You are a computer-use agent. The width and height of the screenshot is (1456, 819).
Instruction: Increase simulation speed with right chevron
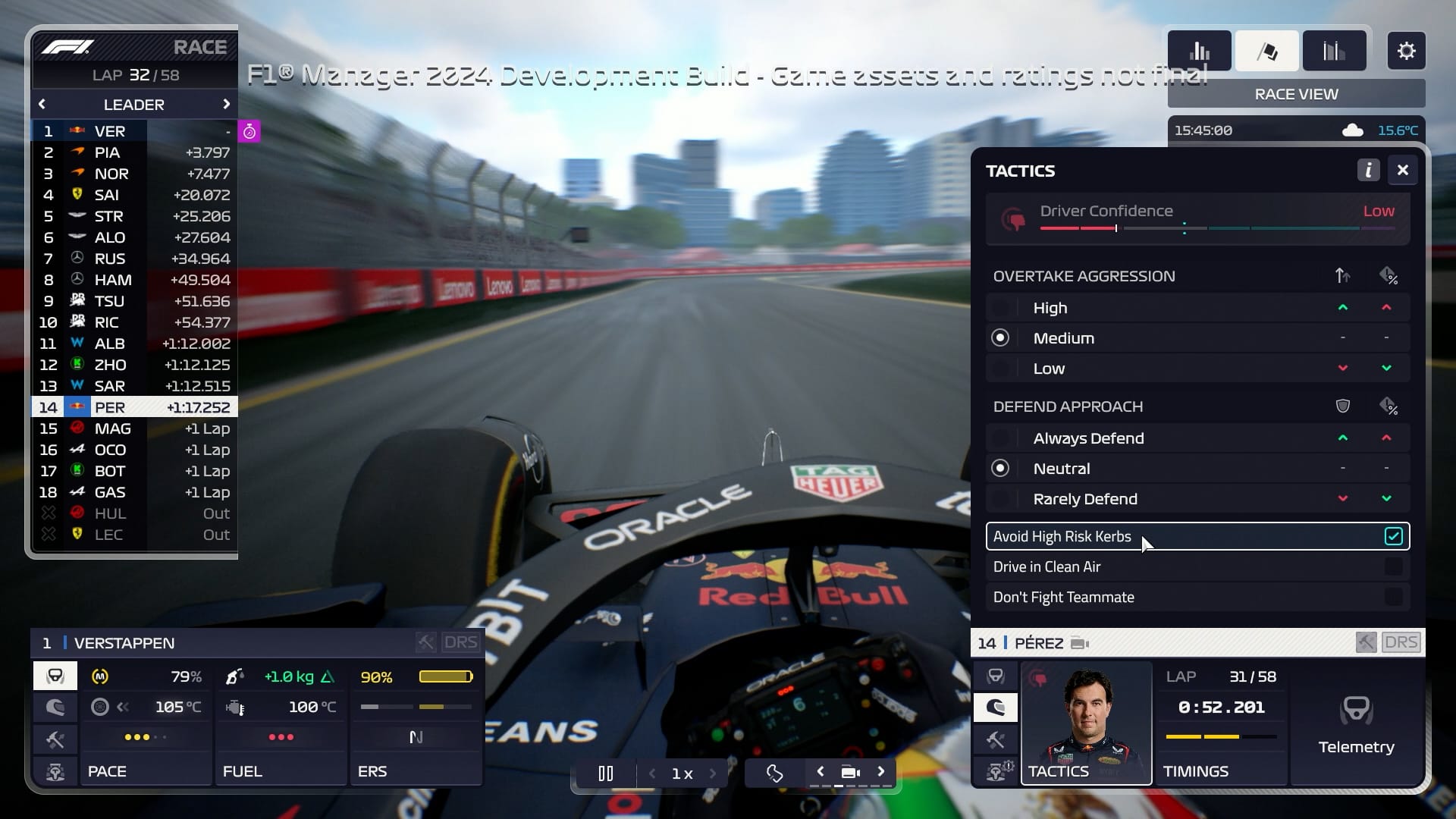click(x=713, y=773)
